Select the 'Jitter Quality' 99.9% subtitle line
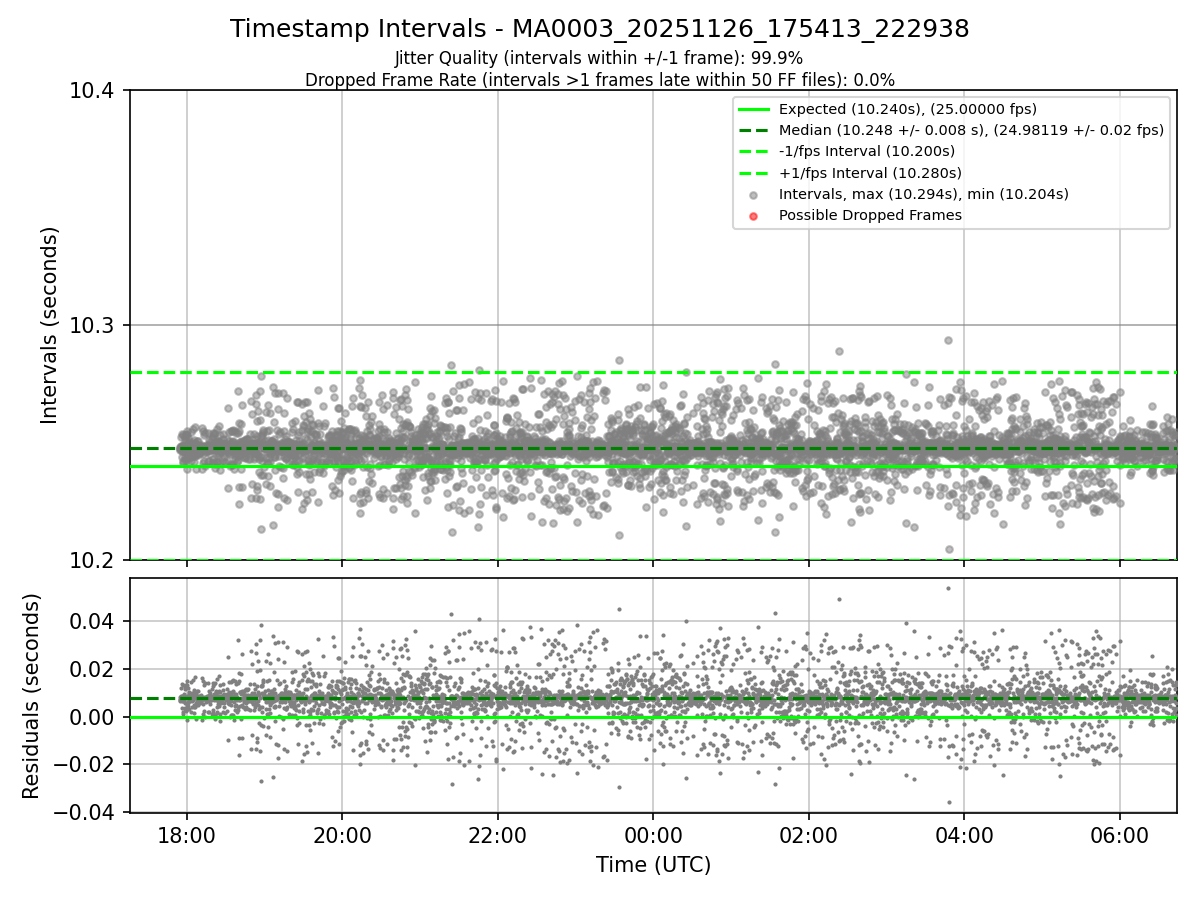The height and width of the screenshot is (900, 1200). 599,58
